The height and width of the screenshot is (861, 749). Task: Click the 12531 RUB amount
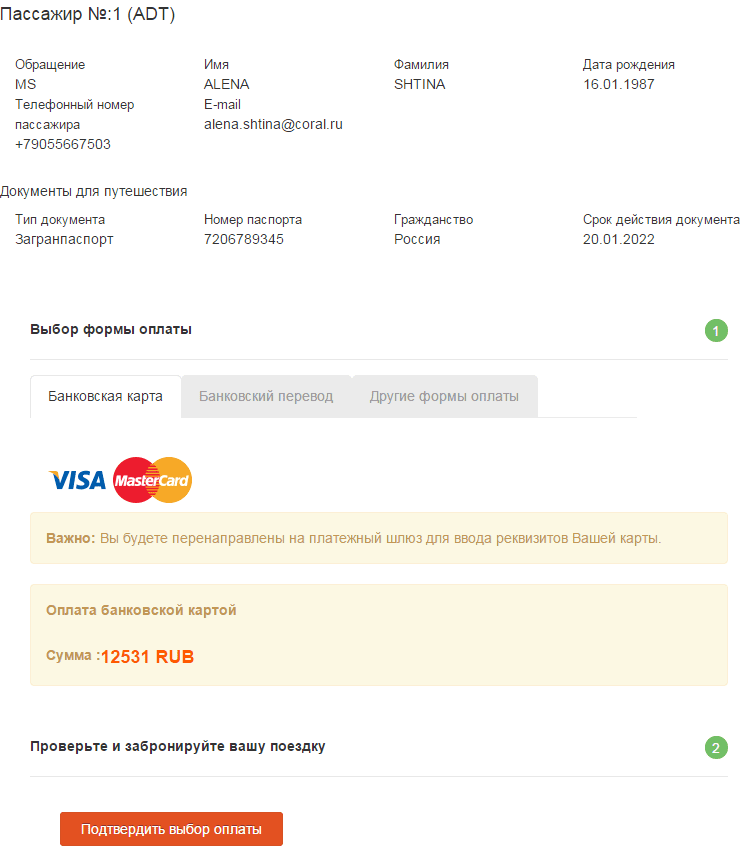pos(147,657)
